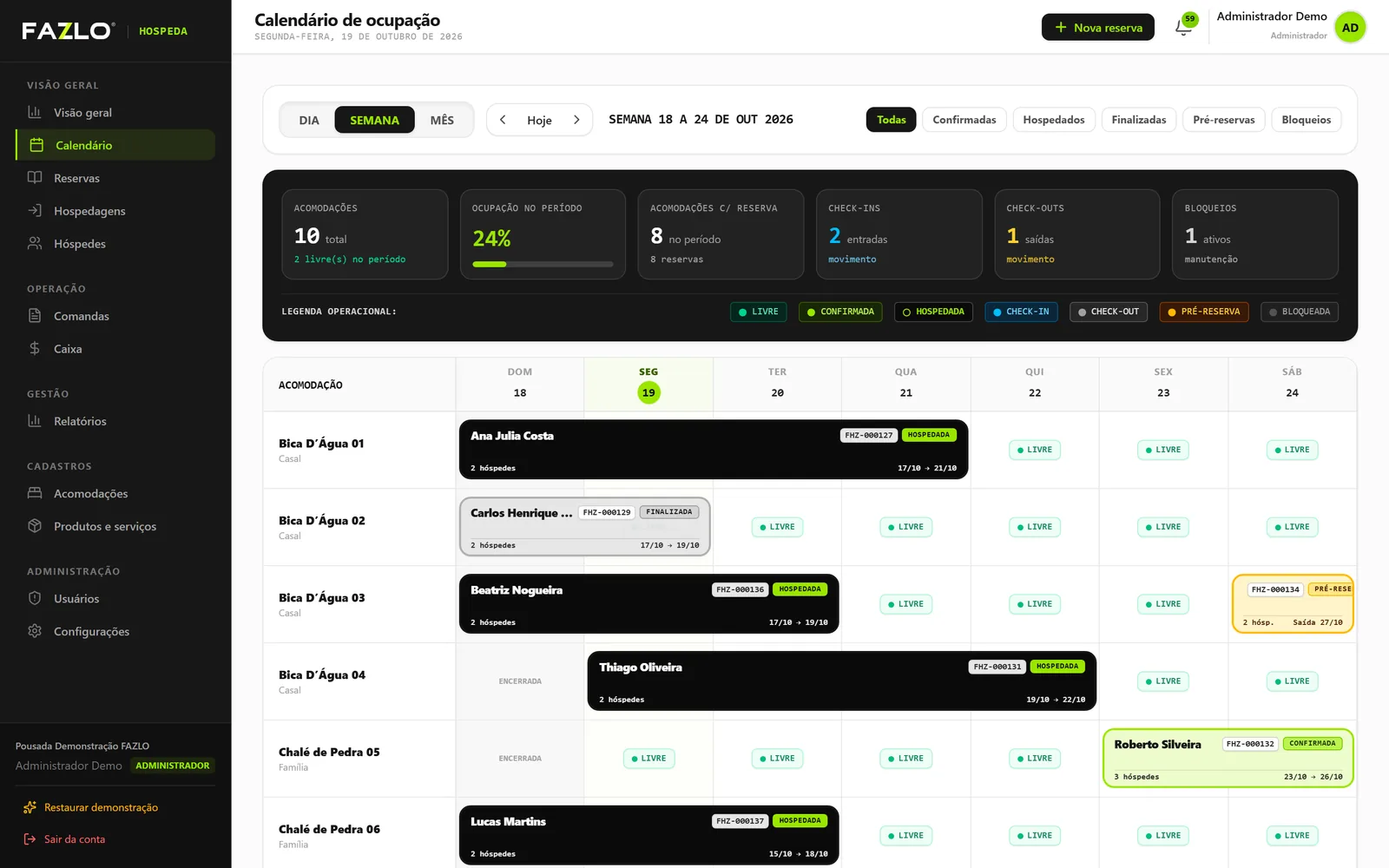Click the Caixa dollar sign icon
Screen dimensions: 1389x868
click(35, 349)
